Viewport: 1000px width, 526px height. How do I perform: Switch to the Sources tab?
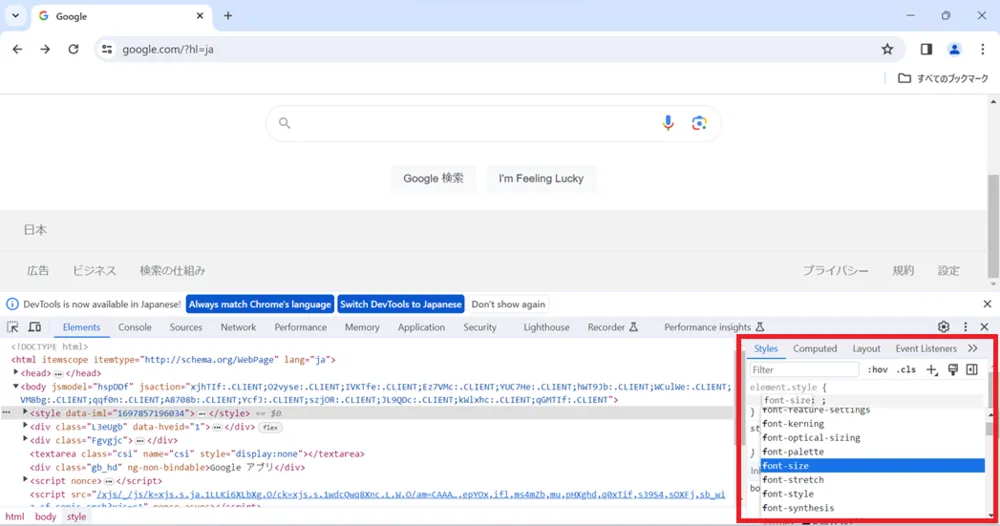point(186,327)
